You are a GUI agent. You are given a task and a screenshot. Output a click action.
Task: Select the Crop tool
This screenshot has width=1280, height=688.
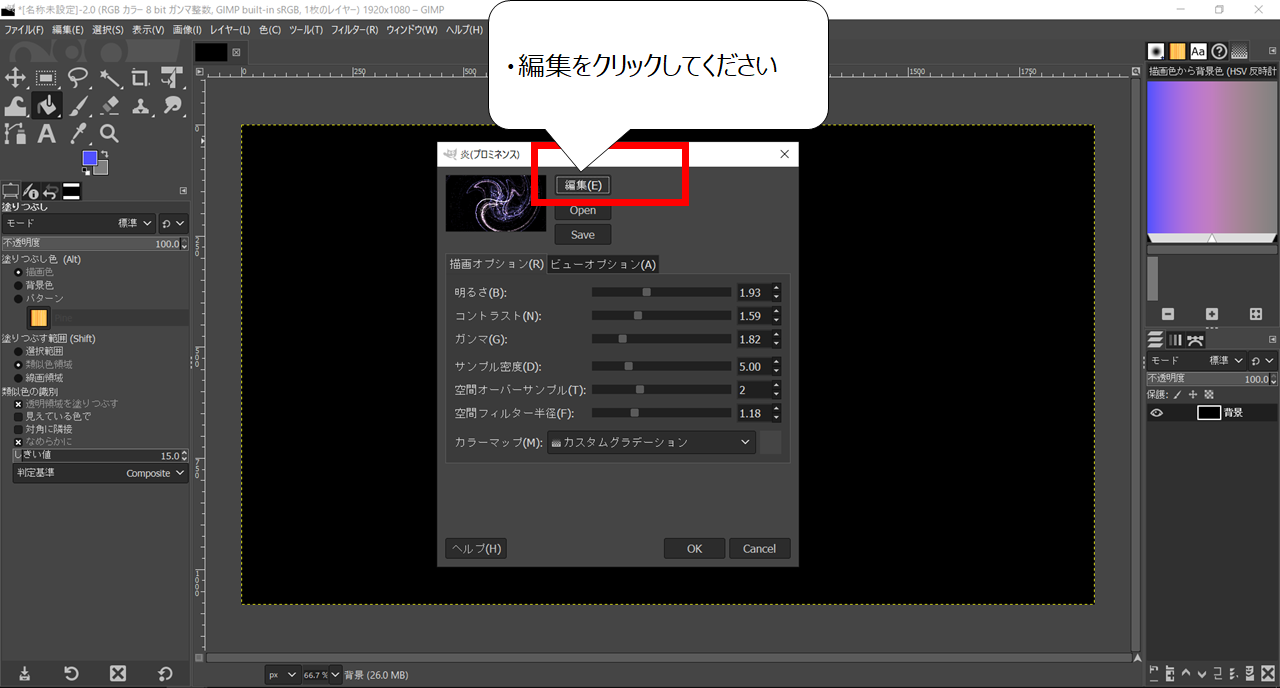click(141, 77)
